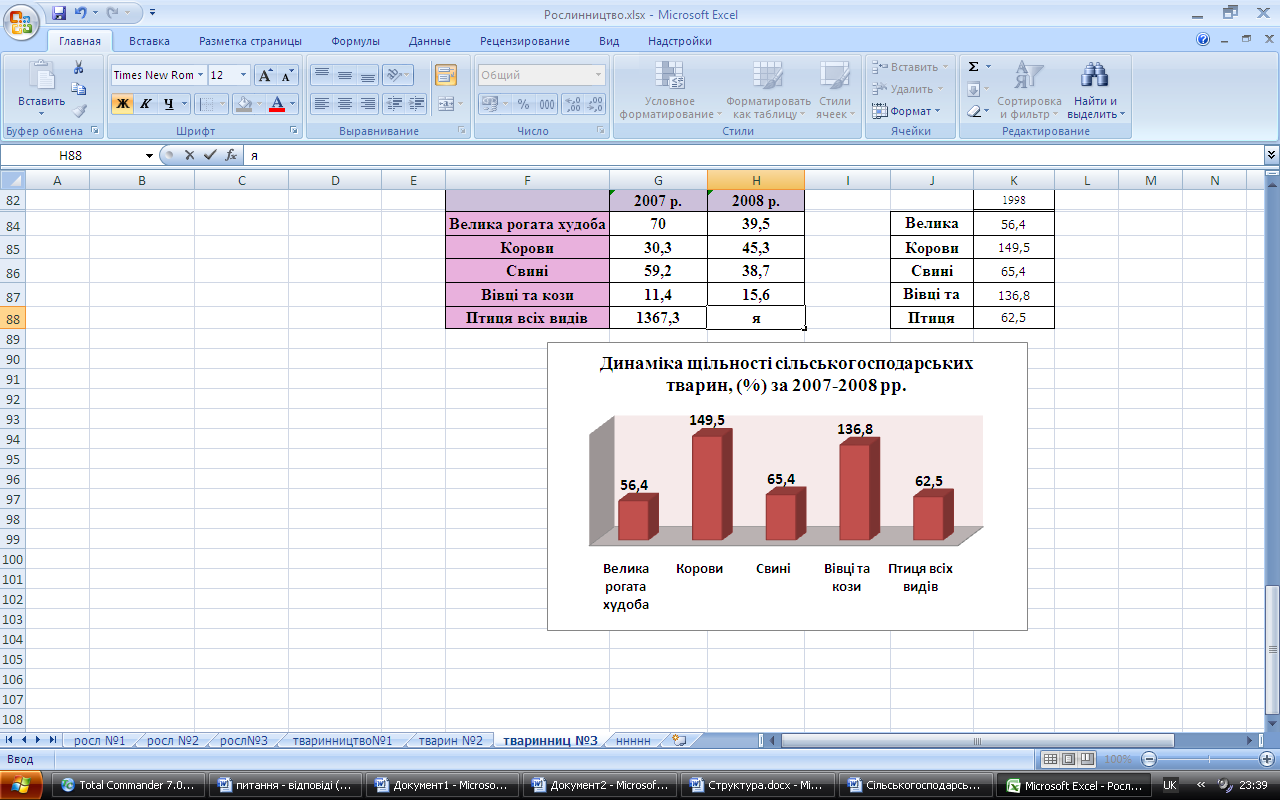
Task: Apply red font color with the A button
Action: point(278,104)
